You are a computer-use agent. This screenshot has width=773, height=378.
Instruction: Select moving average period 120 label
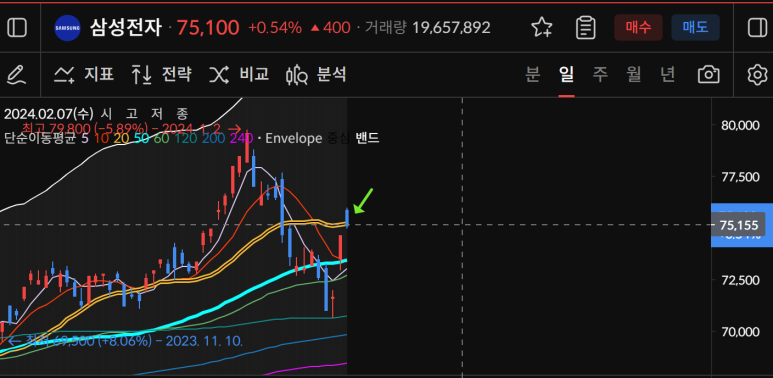click(x=185, y=138)
